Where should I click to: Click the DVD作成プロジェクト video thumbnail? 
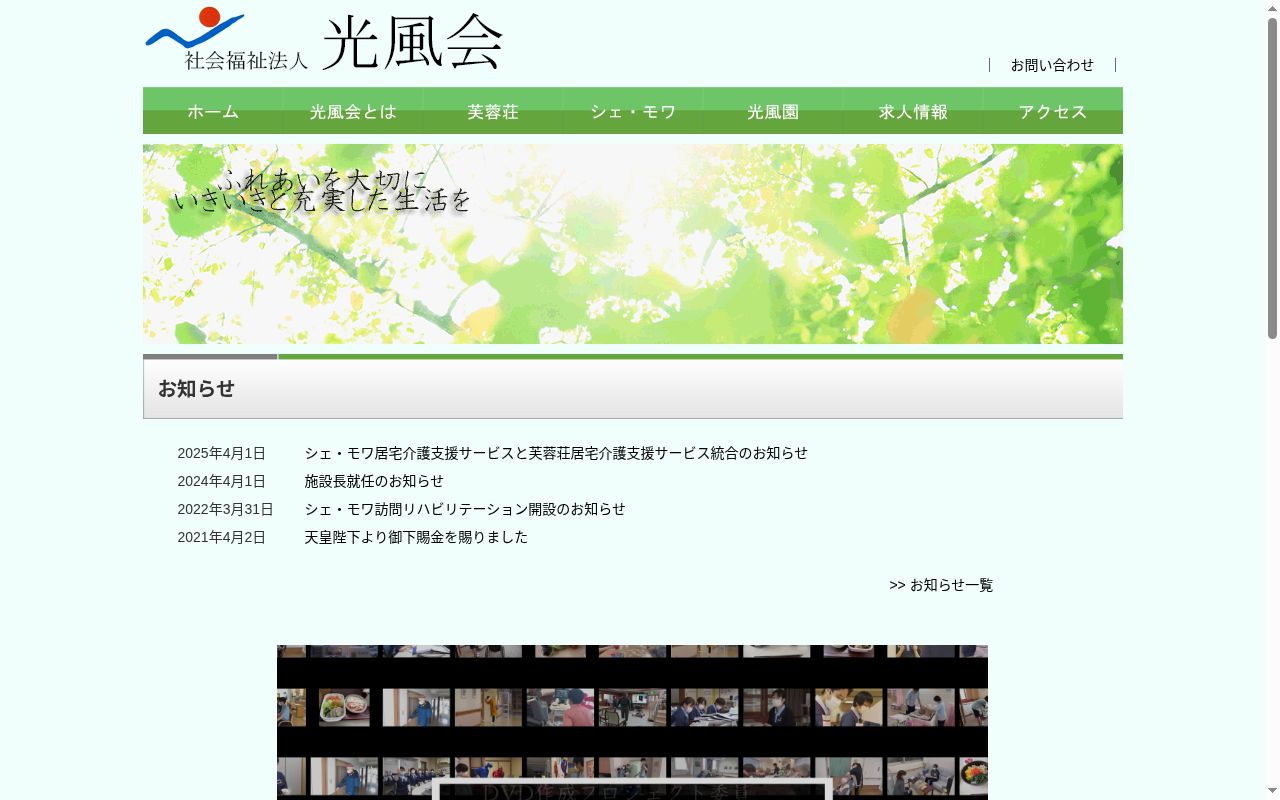(x=632, y=722)
